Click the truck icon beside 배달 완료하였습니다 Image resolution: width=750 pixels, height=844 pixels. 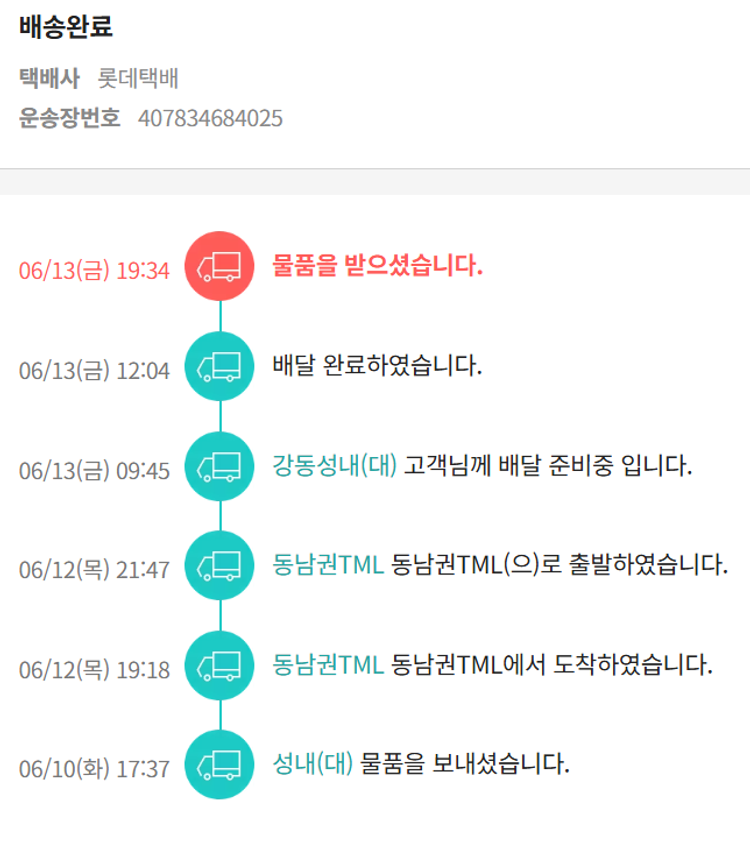[220, 366]
